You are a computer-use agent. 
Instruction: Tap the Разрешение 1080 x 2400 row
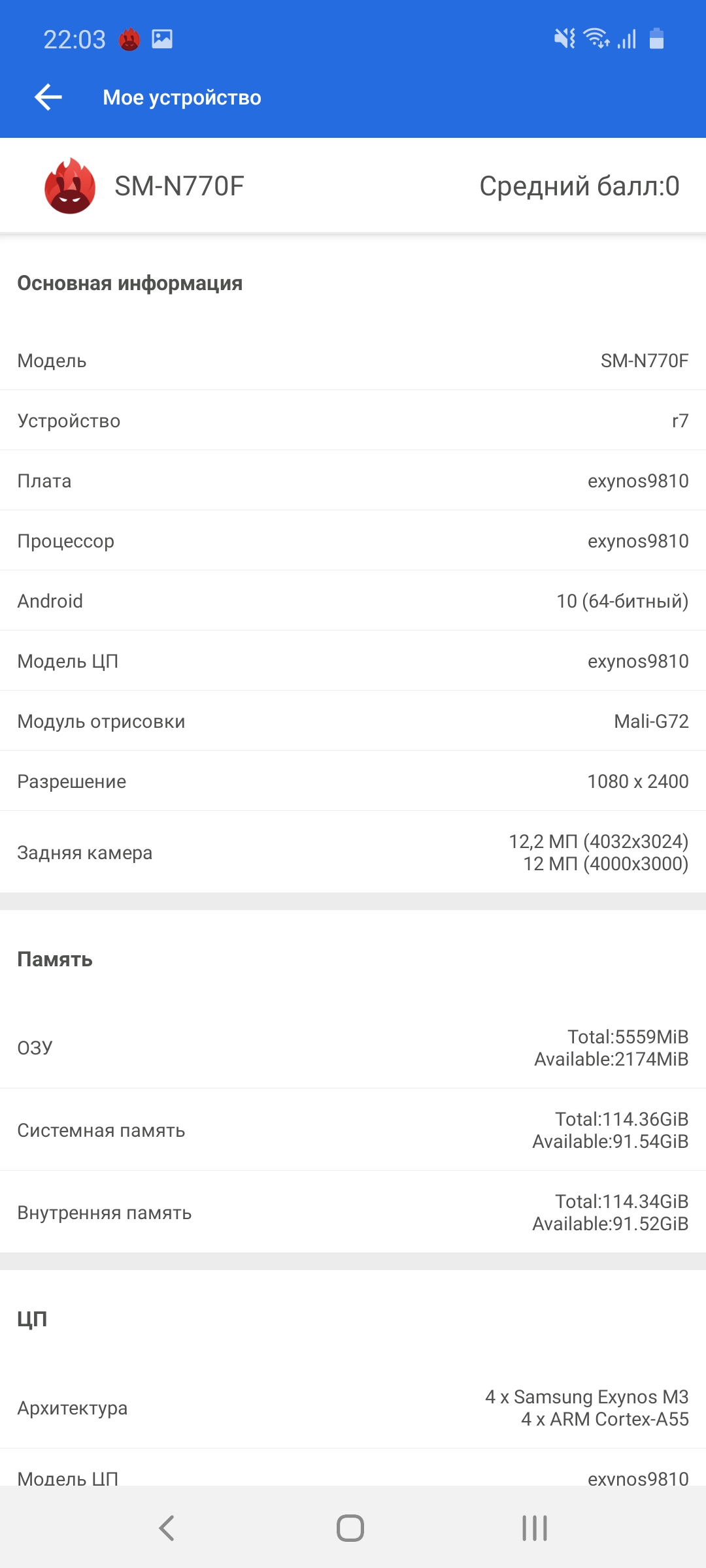pyautogui.click(x=353, y=781)
